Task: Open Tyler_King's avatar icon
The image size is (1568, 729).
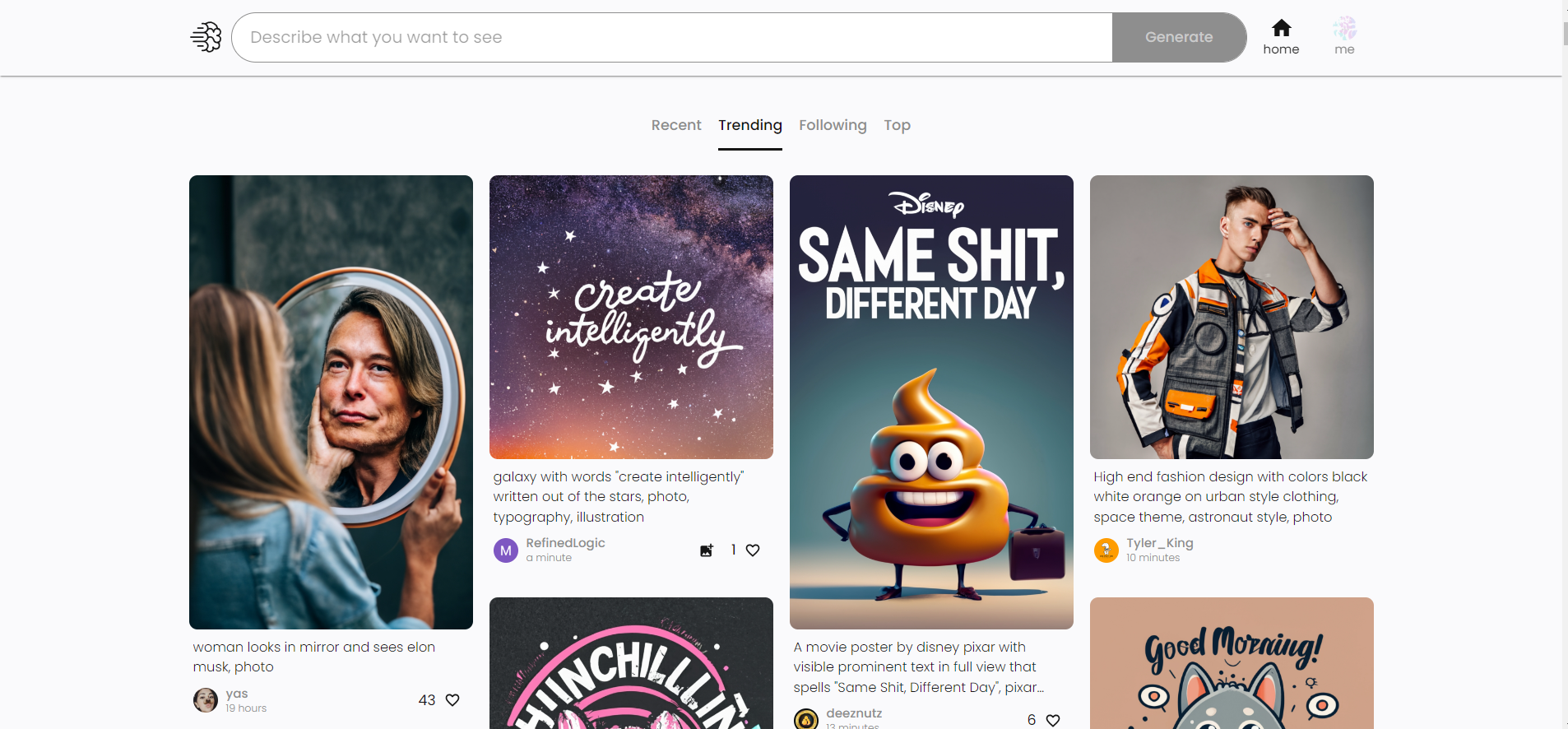Action: click(x=1106, y=550)
